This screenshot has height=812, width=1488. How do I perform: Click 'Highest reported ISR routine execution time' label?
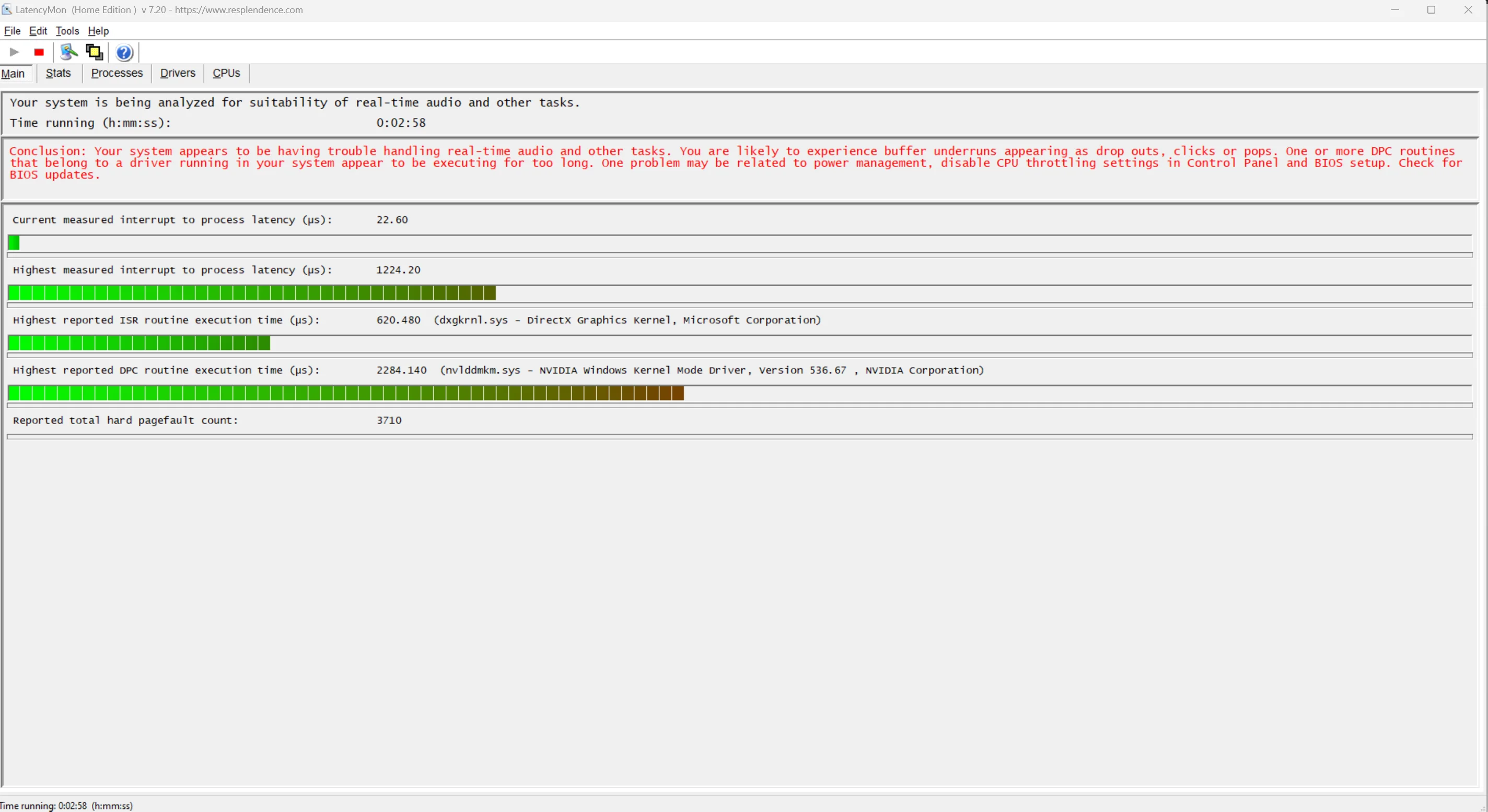click(166, 320)
